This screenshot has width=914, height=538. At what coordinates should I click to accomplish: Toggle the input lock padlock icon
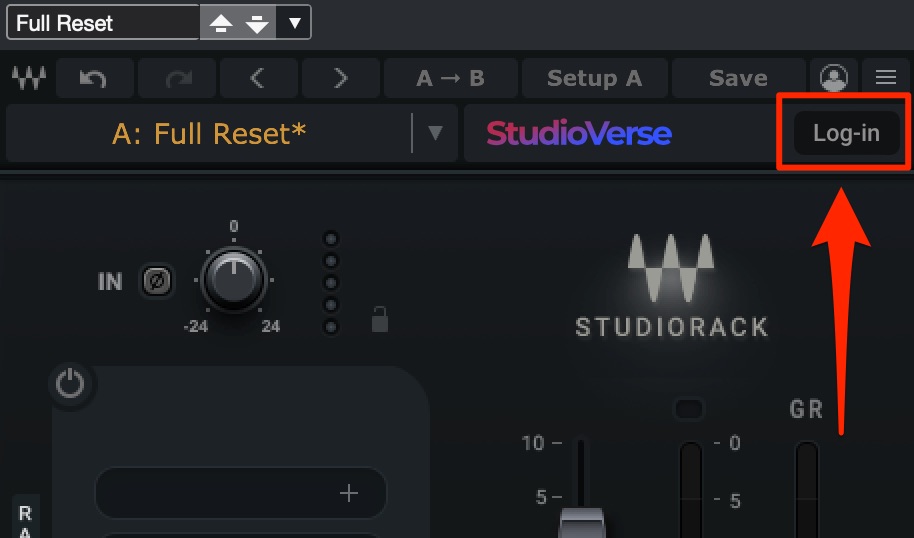[380, 319]
